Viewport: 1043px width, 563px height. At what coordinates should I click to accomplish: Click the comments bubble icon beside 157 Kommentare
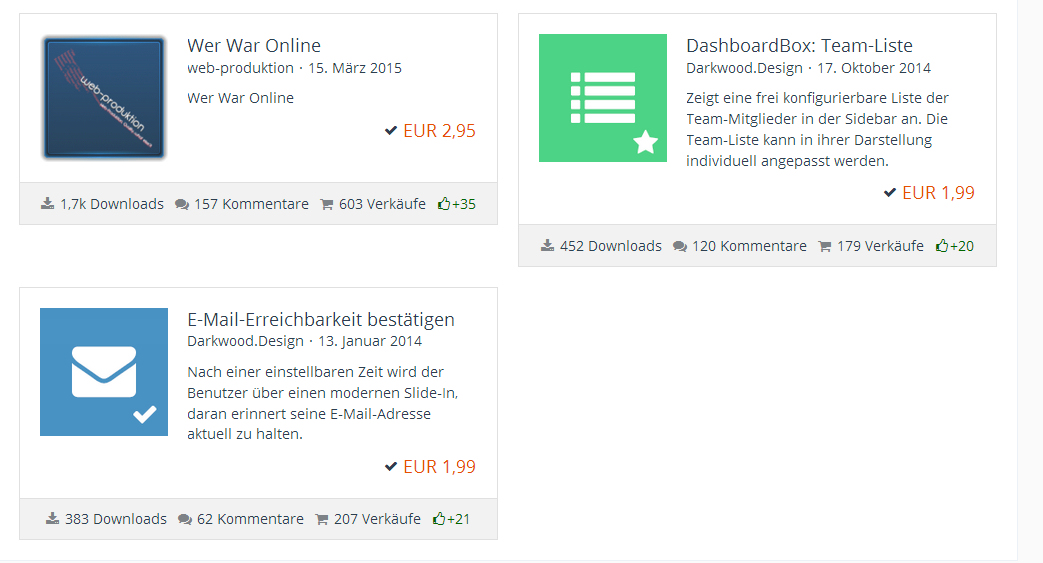(181, 204)
